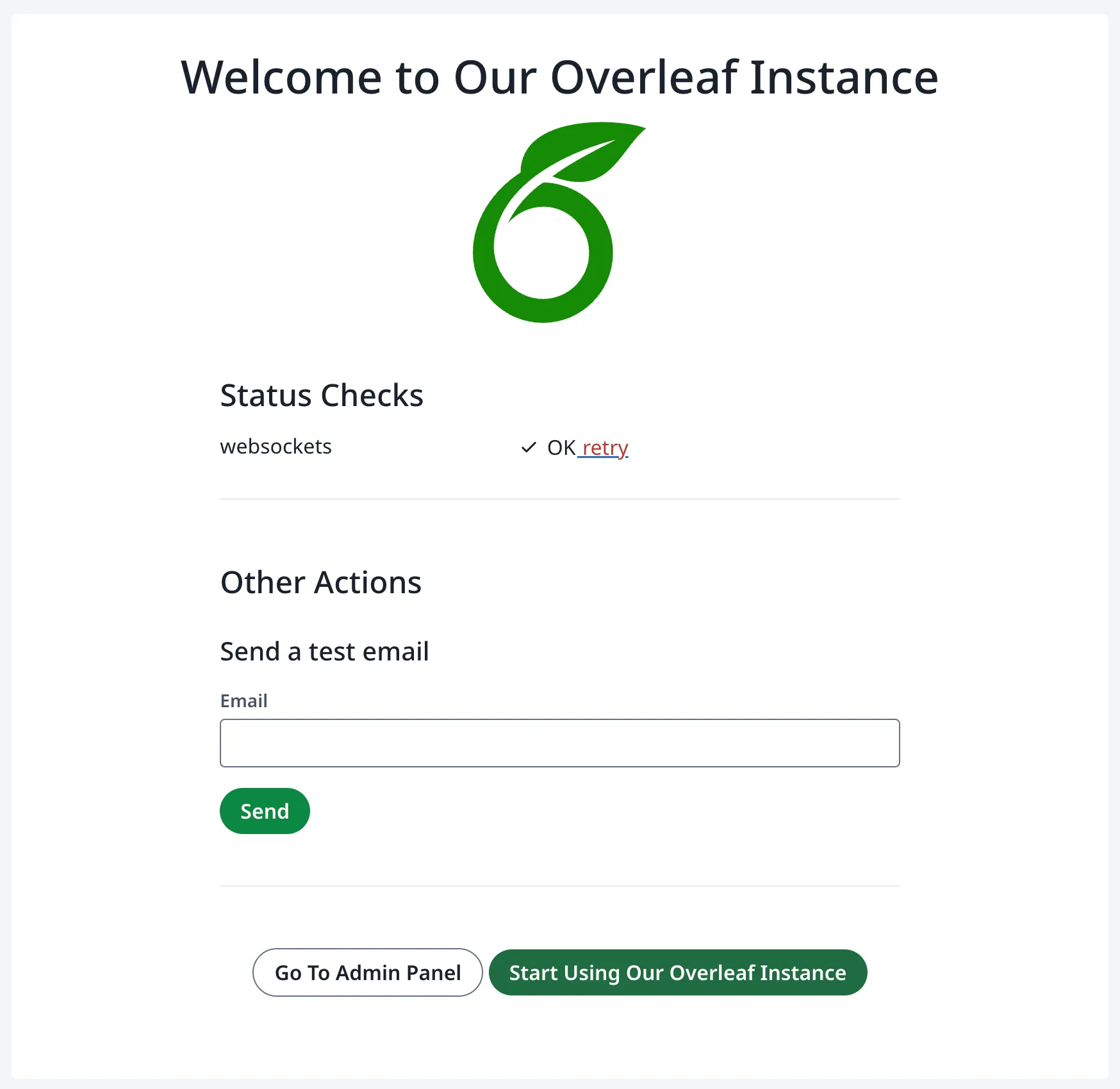1120x1089 pixels.
Task: Click the Other Actions heading
Action: 321,582
